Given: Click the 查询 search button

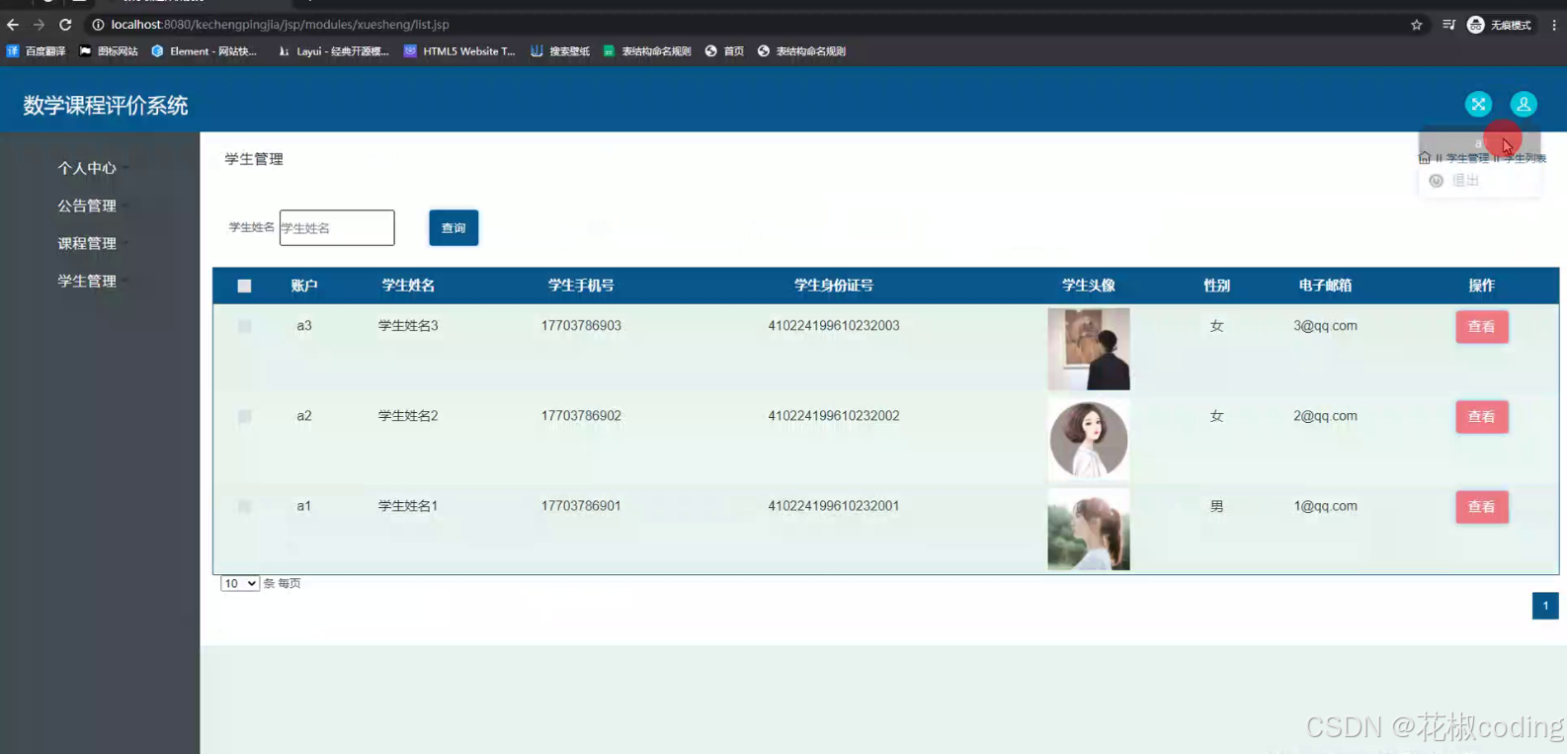Looking at the screenshot, I should (454, 227).
